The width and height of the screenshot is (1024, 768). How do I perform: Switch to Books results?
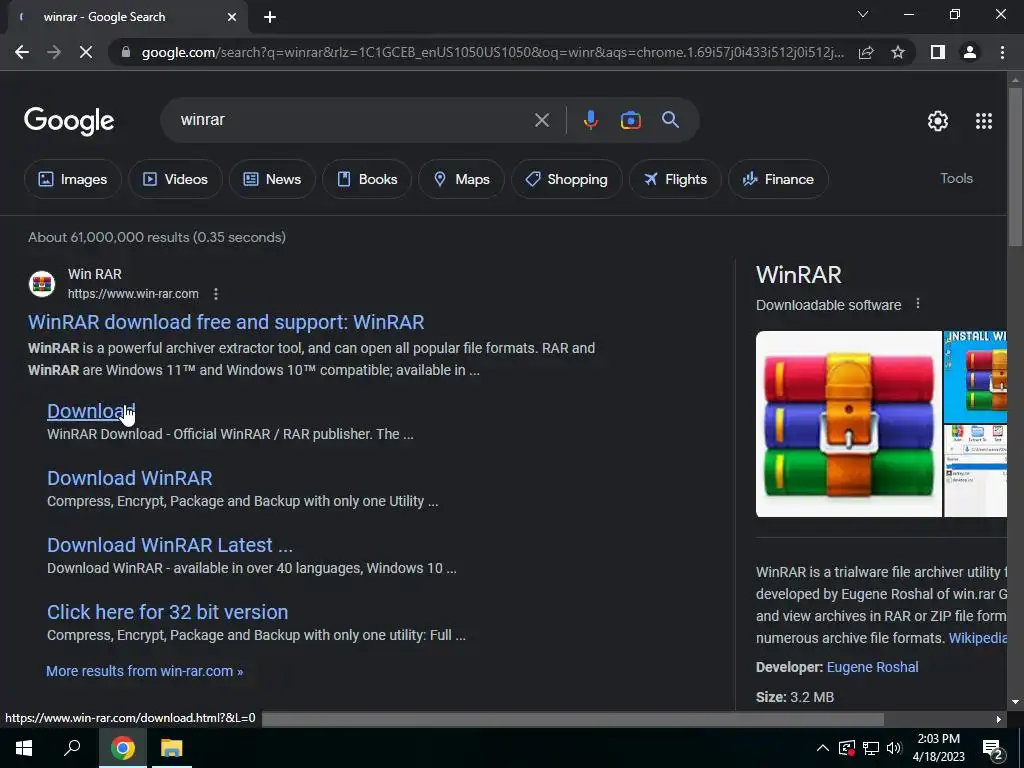pyautogui.click(x=367, y=179)
